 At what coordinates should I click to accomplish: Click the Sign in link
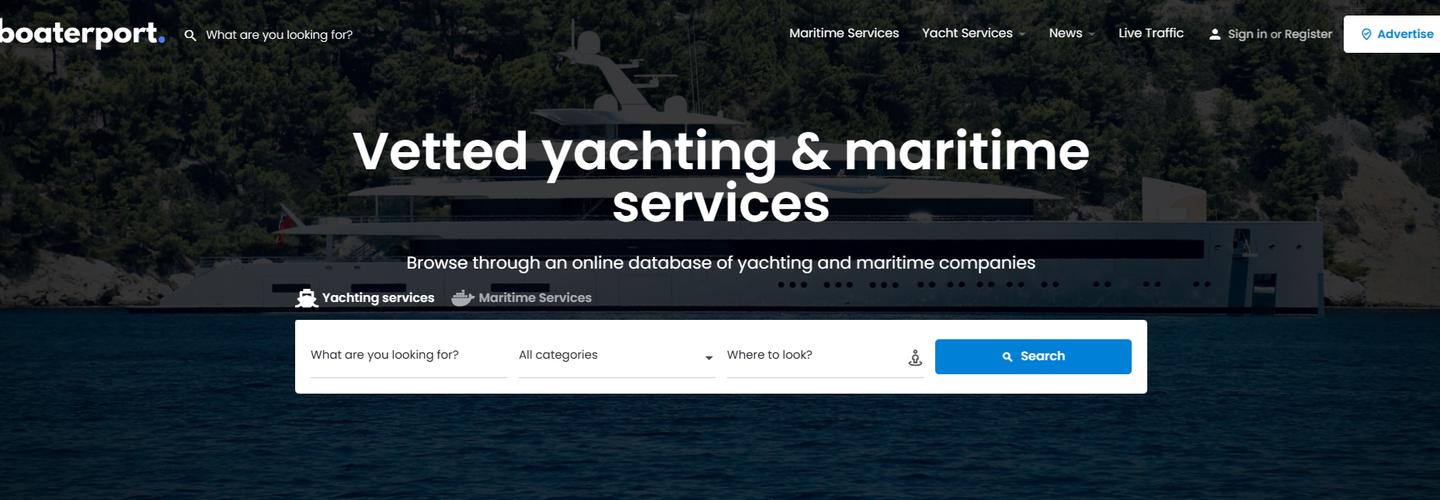1247,34
